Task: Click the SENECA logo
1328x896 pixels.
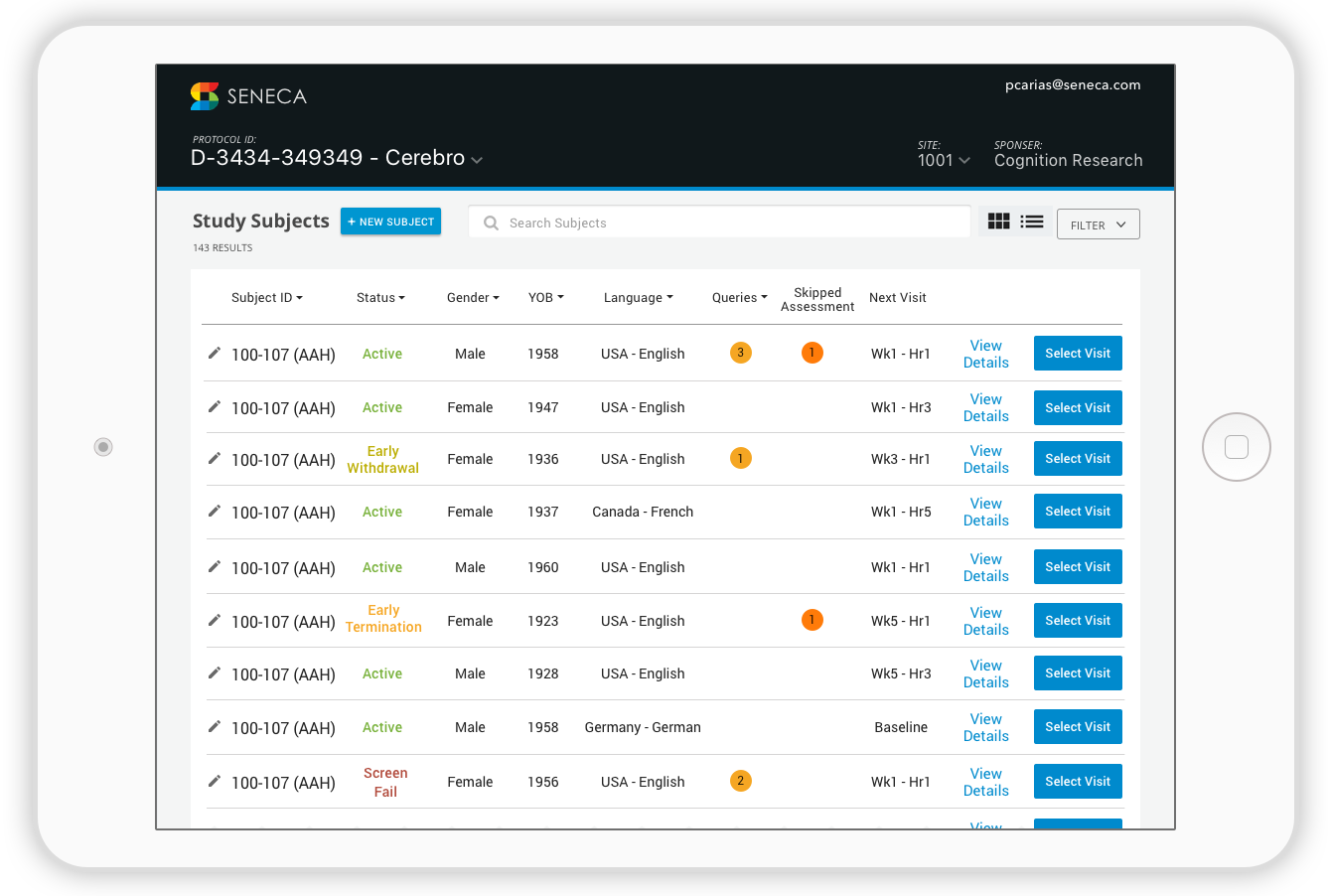Action: click(247, 96)
